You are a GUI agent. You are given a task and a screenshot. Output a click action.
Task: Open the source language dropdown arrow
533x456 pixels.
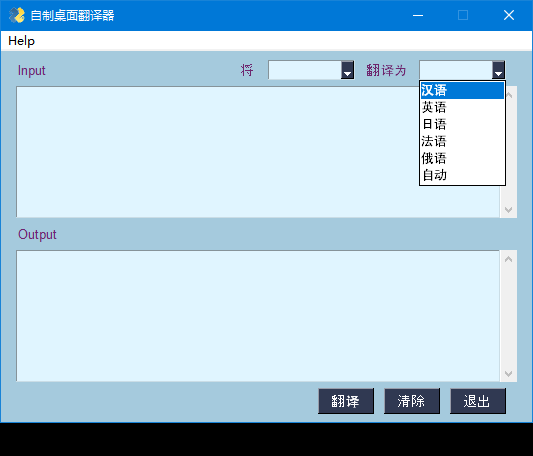click(347, 70)
